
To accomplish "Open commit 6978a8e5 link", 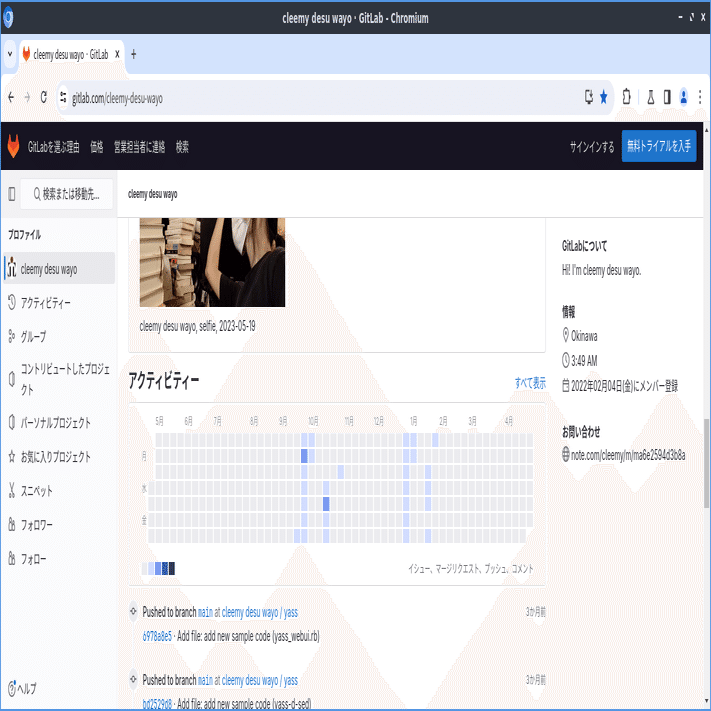I will [x=157, y=636].
